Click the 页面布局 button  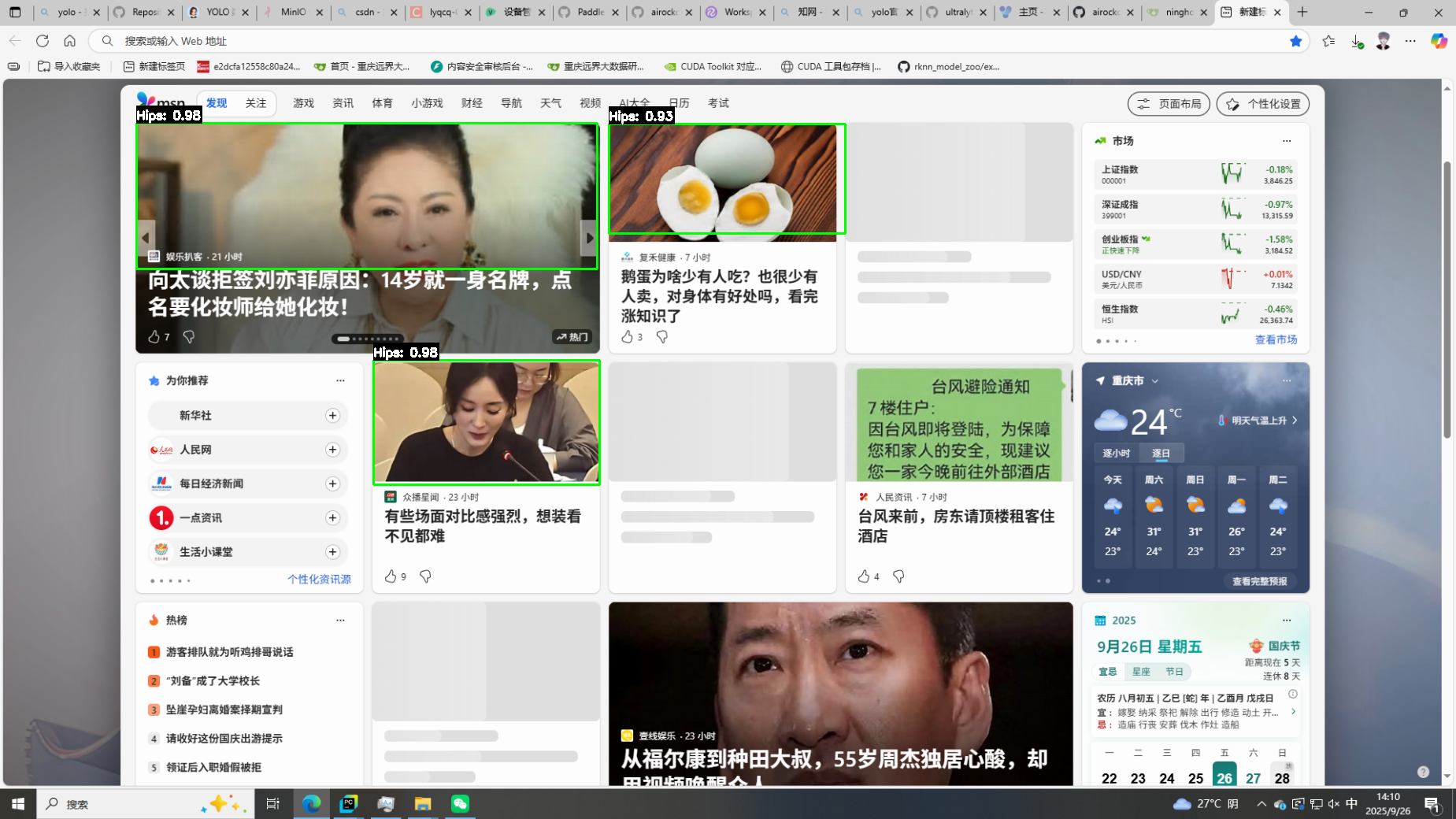(x=1169, y=104)
